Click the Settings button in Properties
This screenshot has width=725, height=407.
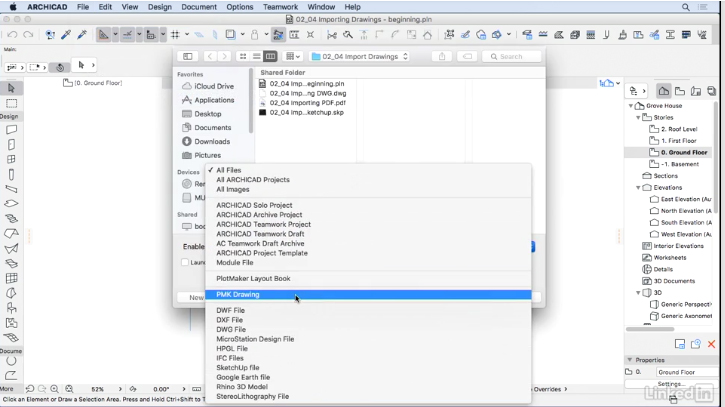click(669, 384)
